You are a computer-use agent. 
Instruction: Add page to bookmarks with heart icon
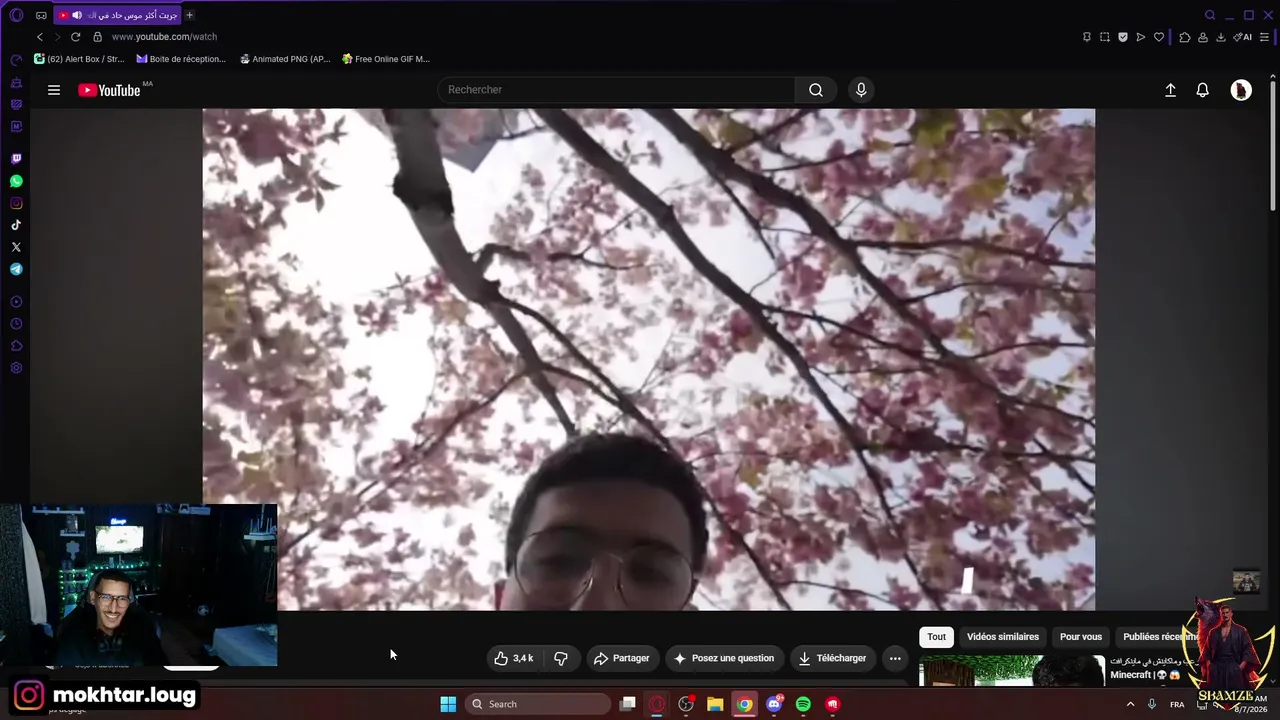coord(1159,37)
